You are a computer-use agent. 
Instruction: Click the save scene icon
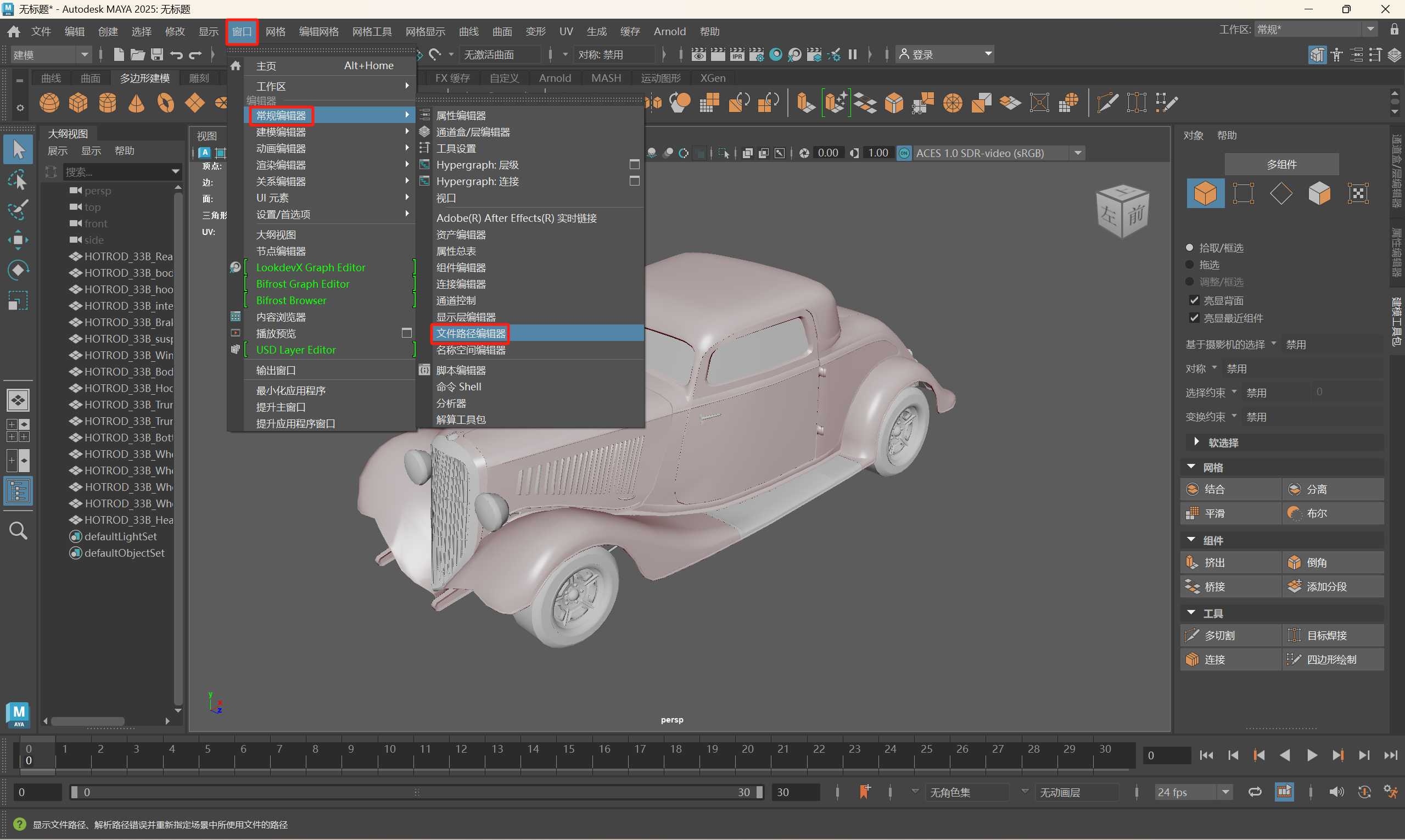[157, 54]
